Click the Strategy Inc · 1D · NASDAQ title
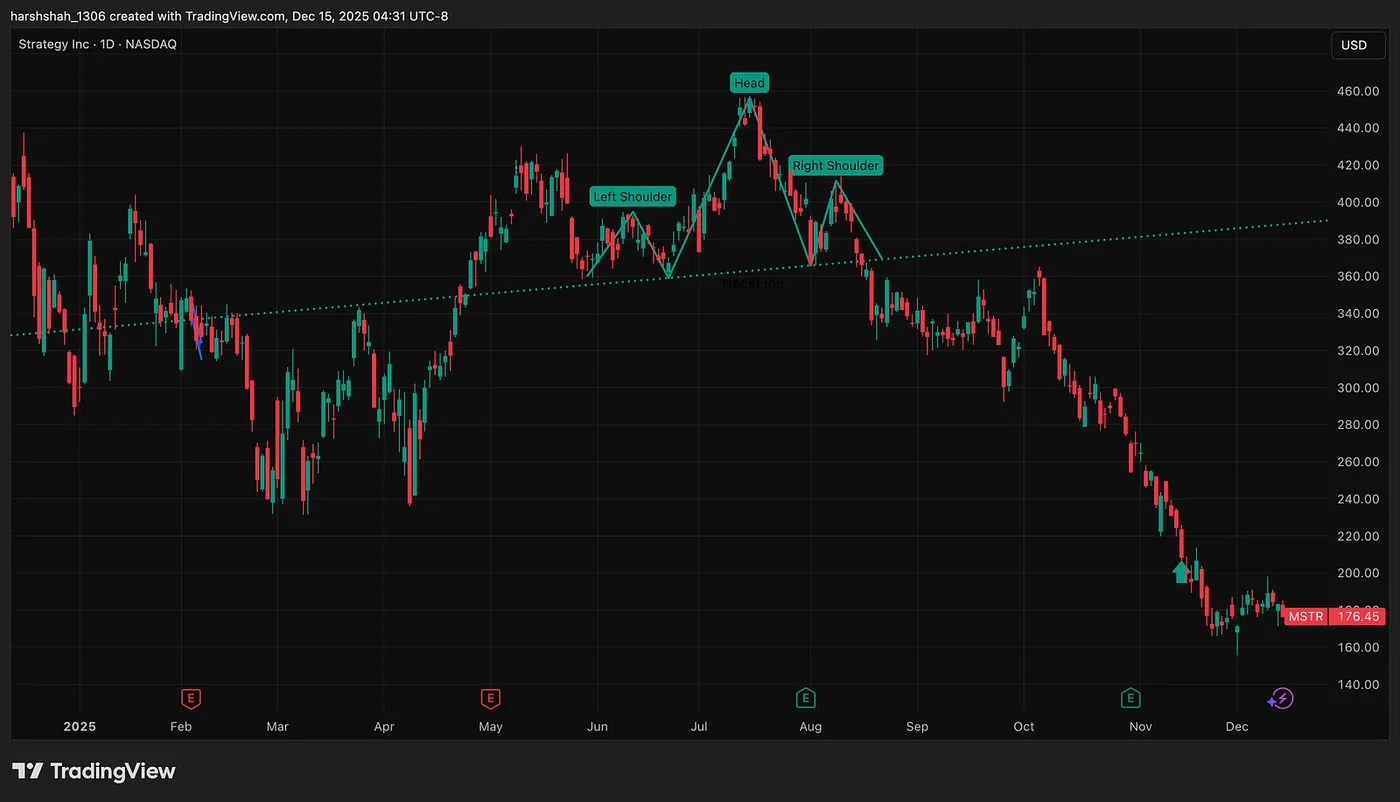 (98, 44)
